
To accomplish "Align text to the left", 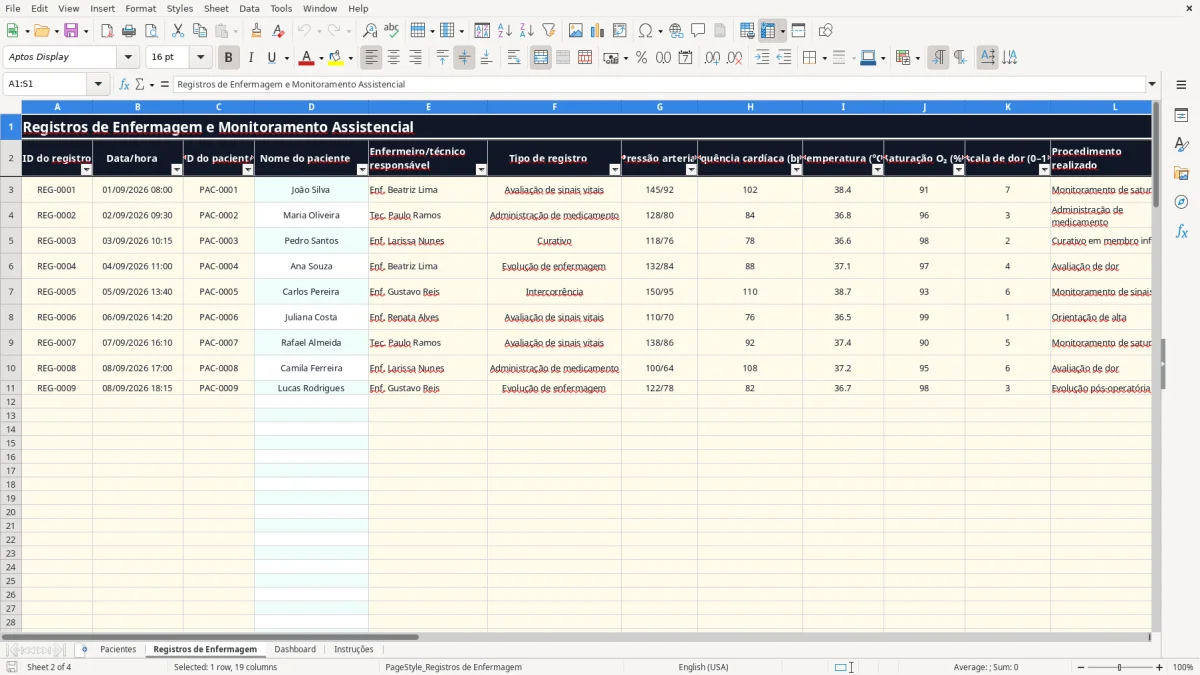I will [371, 58].
